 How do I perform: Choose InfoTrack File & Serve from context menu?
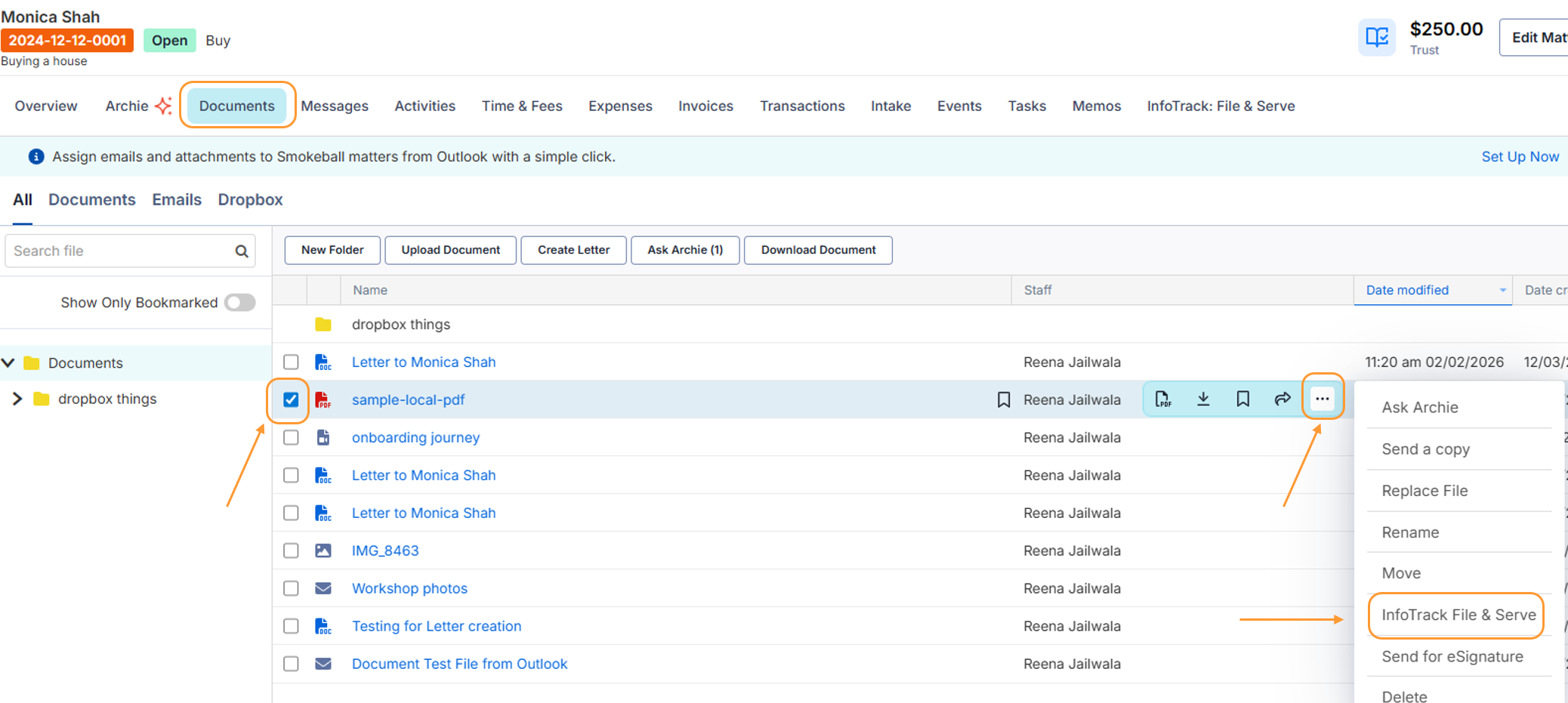(1458, 615)
